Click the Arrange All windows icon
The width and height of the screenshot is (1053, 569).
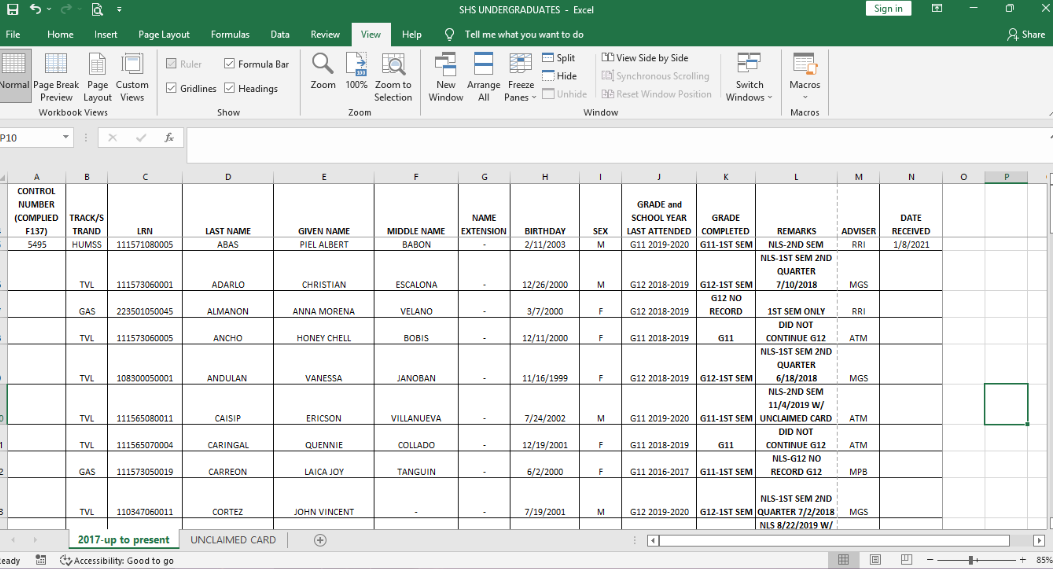[x=484, y=65]
